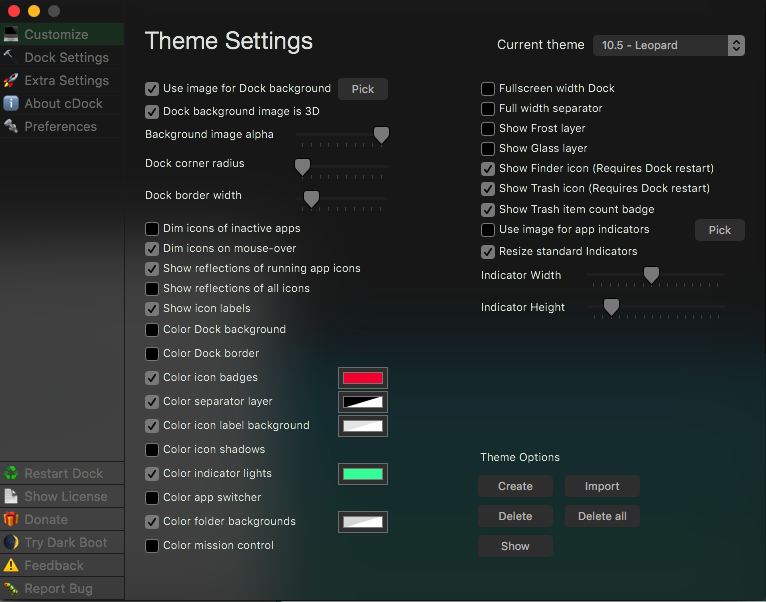Toggle Color icon badges checkbox
Viewport: 766px width, 602px height.
pyautogui.click(x=152, y=378)
